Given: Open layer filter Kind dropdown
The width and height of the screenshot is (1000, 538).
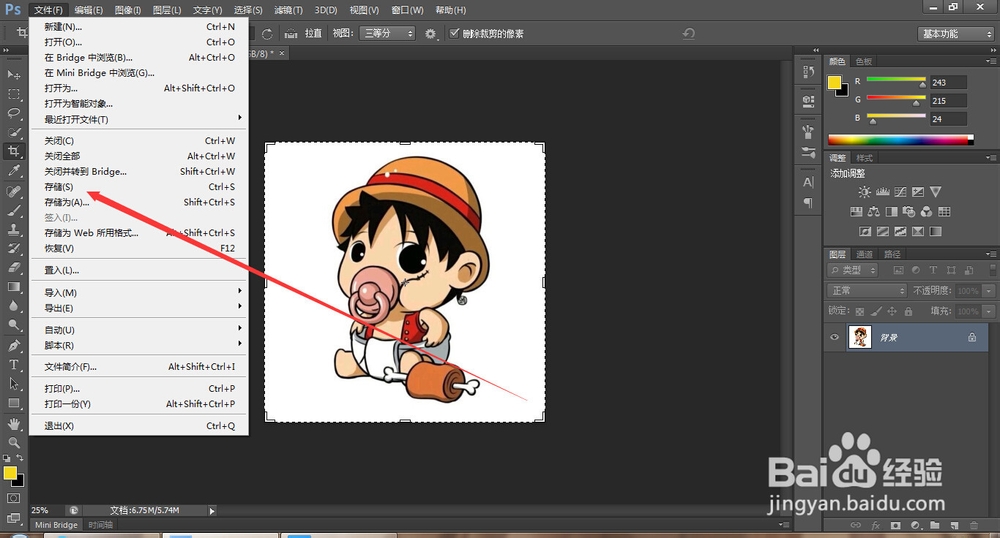Looking at the screenshot, I should (853, 270).
